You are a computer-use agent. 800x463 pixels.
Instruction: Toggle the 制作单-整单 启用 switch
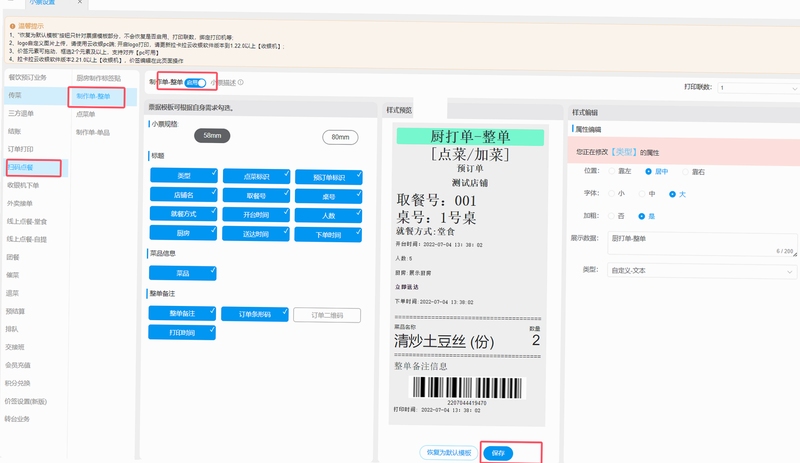(195, 83)
